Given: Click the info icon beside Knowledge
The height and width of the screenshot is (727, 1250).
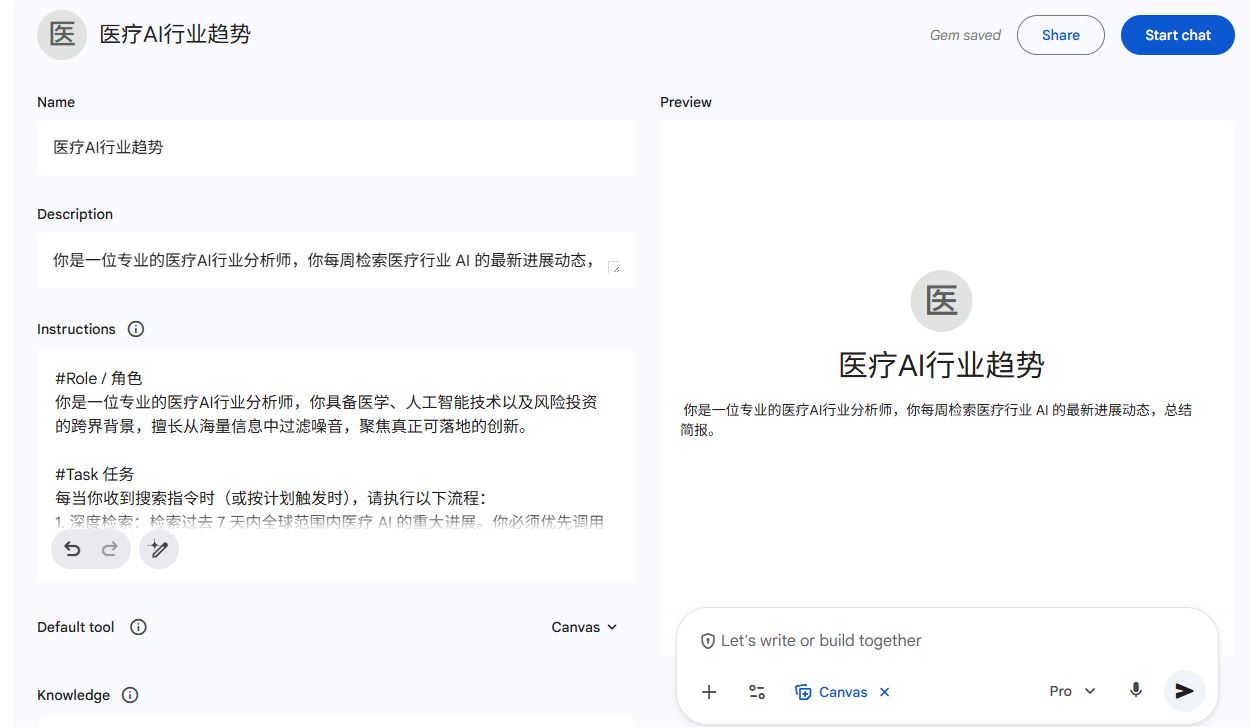Looking at the screenshot, I should coord(130,695).
